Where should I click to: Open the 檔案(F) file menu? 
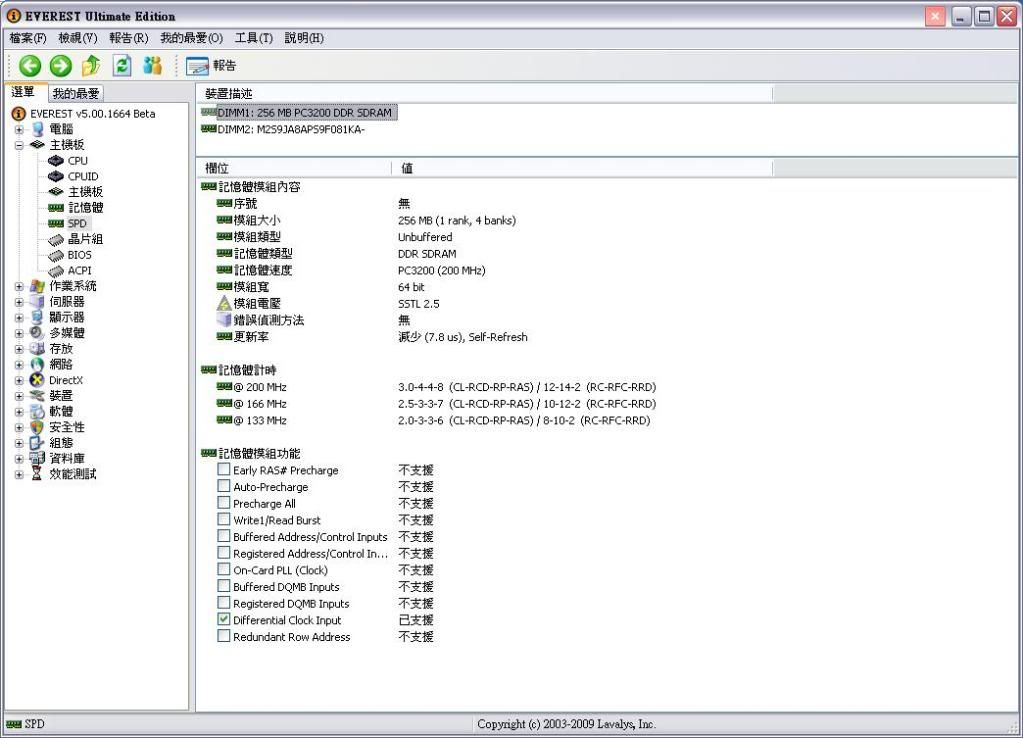click(28, 38)
